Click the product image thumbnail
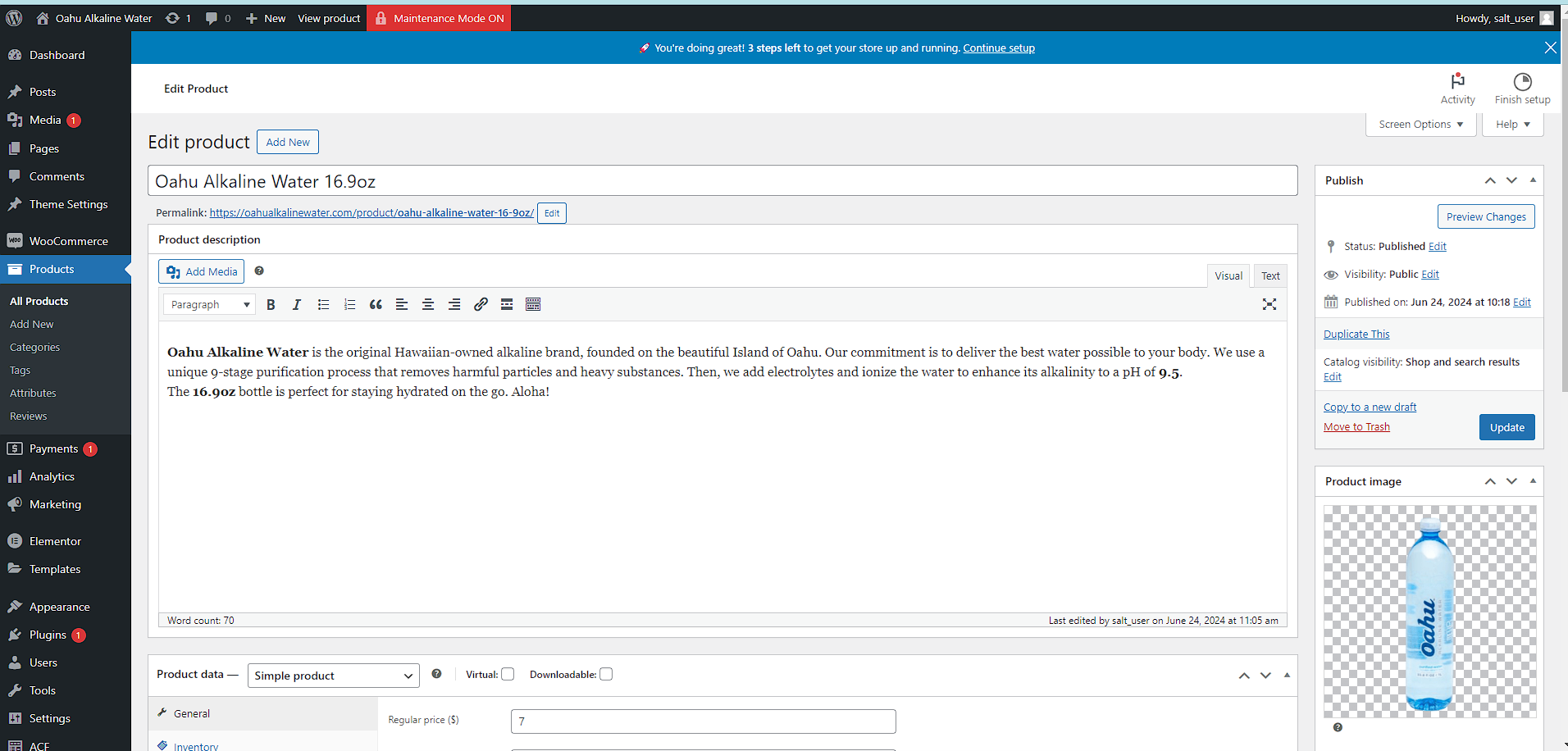 (1429, 611)
